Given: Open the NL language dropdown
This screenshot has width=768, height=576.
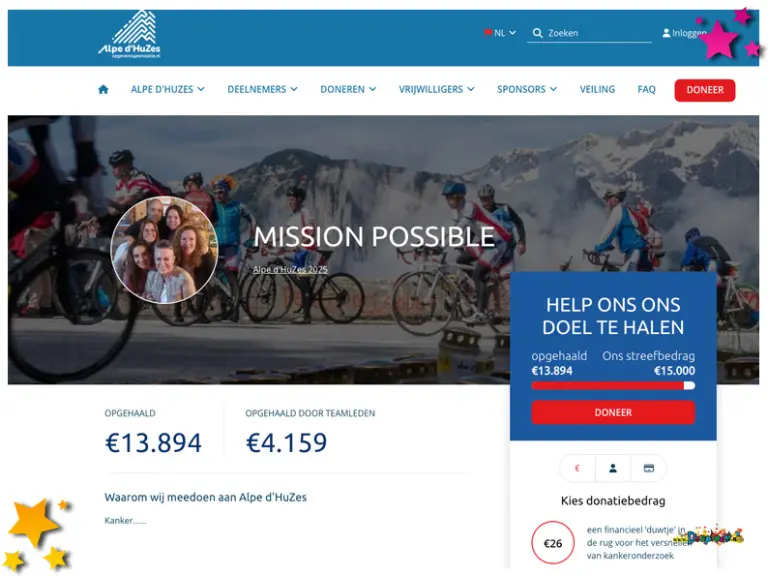Looking at the screenshot, I should pos(500,33).
